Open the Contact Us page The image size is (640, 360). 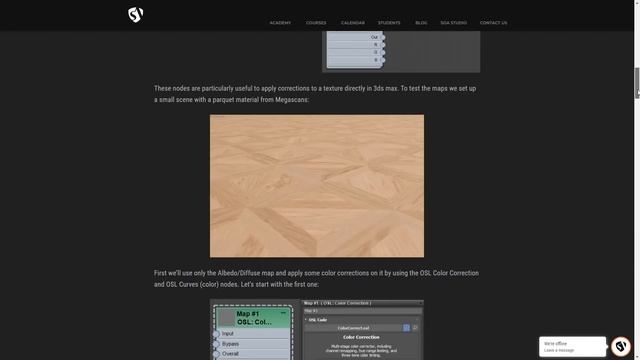pos(493,23)
